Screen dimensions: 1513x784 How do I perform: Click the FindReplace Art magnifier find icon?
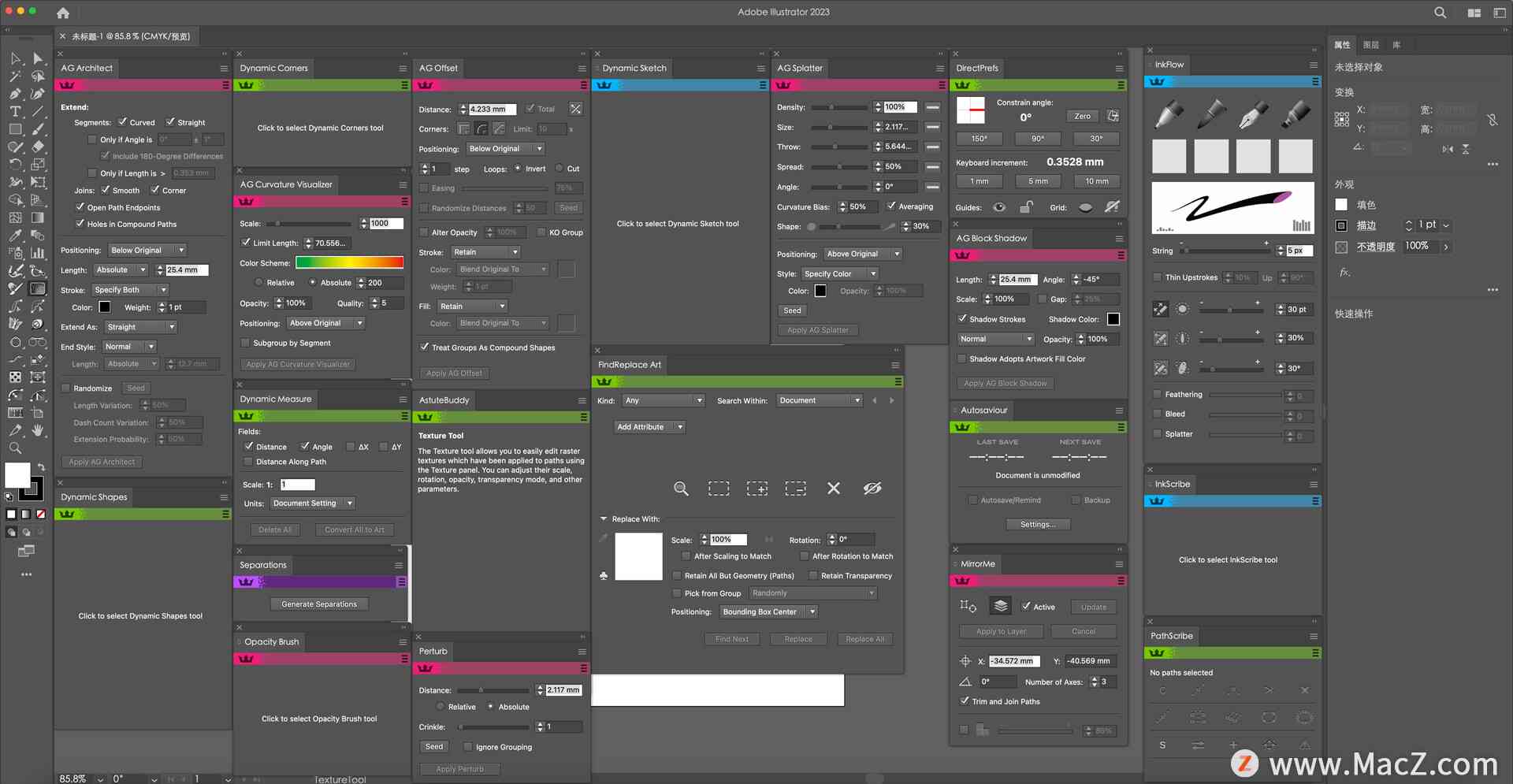coord(681,489)
